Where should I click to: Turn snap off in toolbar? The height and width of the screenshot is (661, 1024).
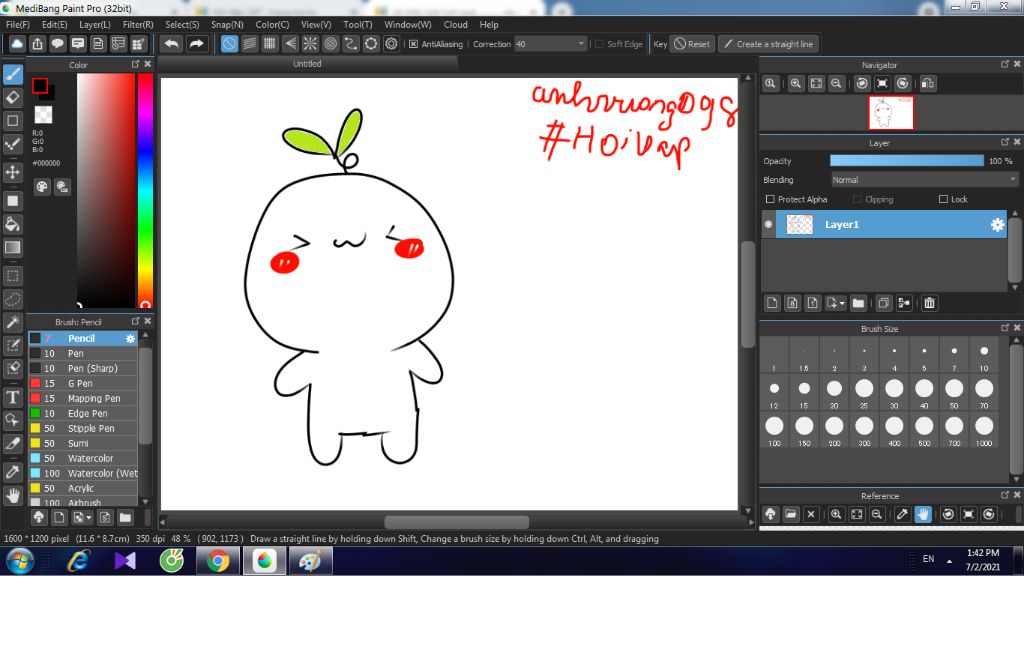(229, 44)
